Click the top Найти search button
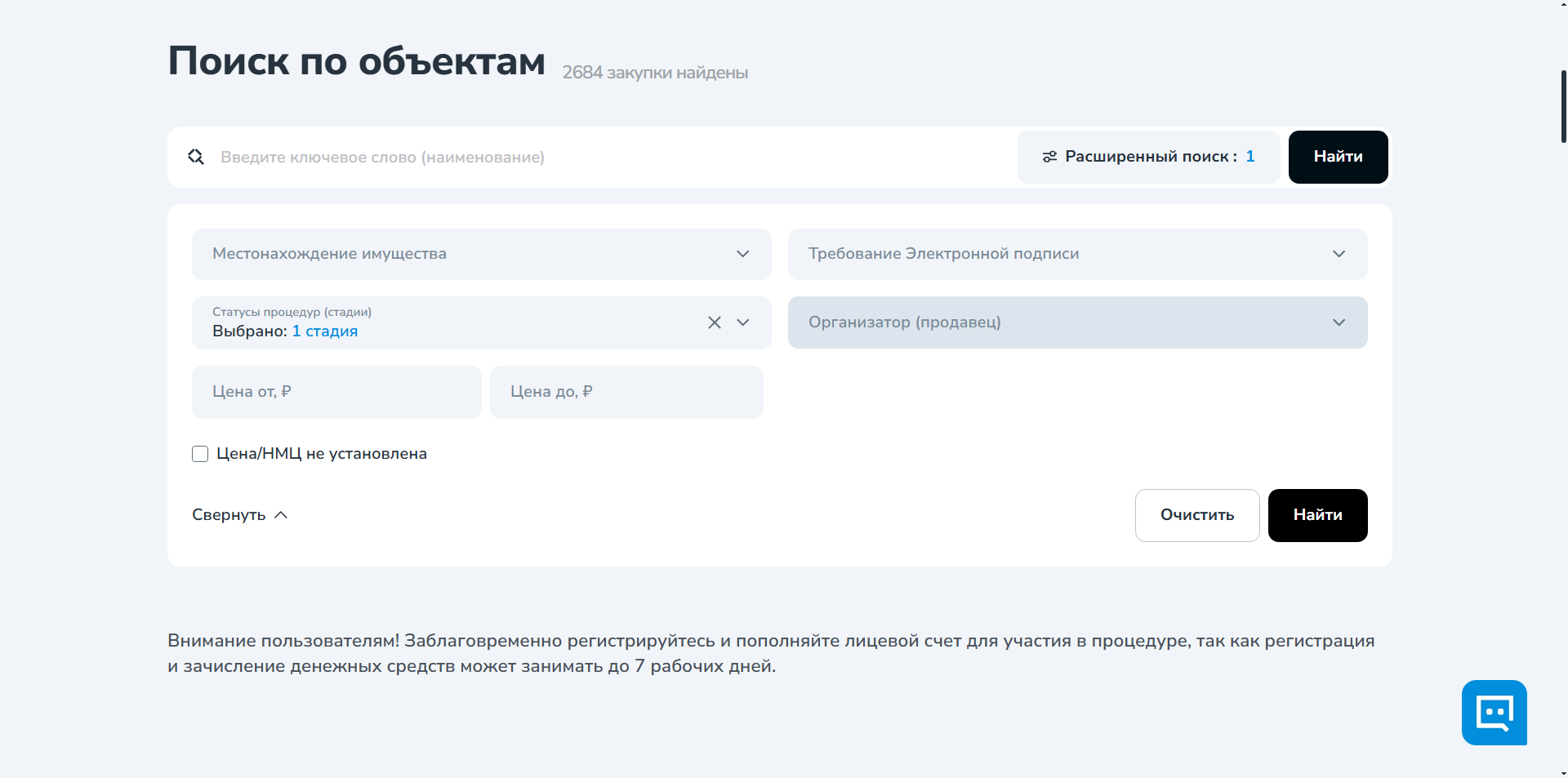1568x778 pixels. click(1338, 157)
